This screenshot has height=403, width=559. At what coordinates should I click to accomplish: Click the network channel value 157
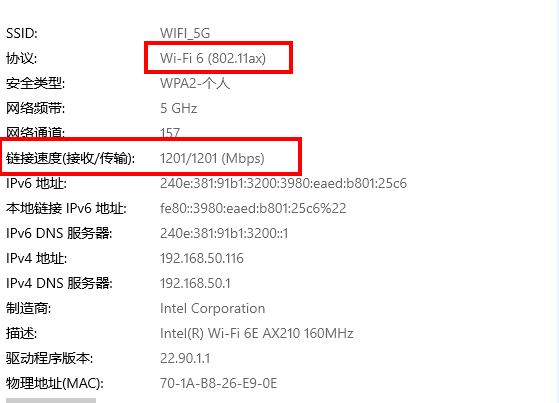[170, 133]
